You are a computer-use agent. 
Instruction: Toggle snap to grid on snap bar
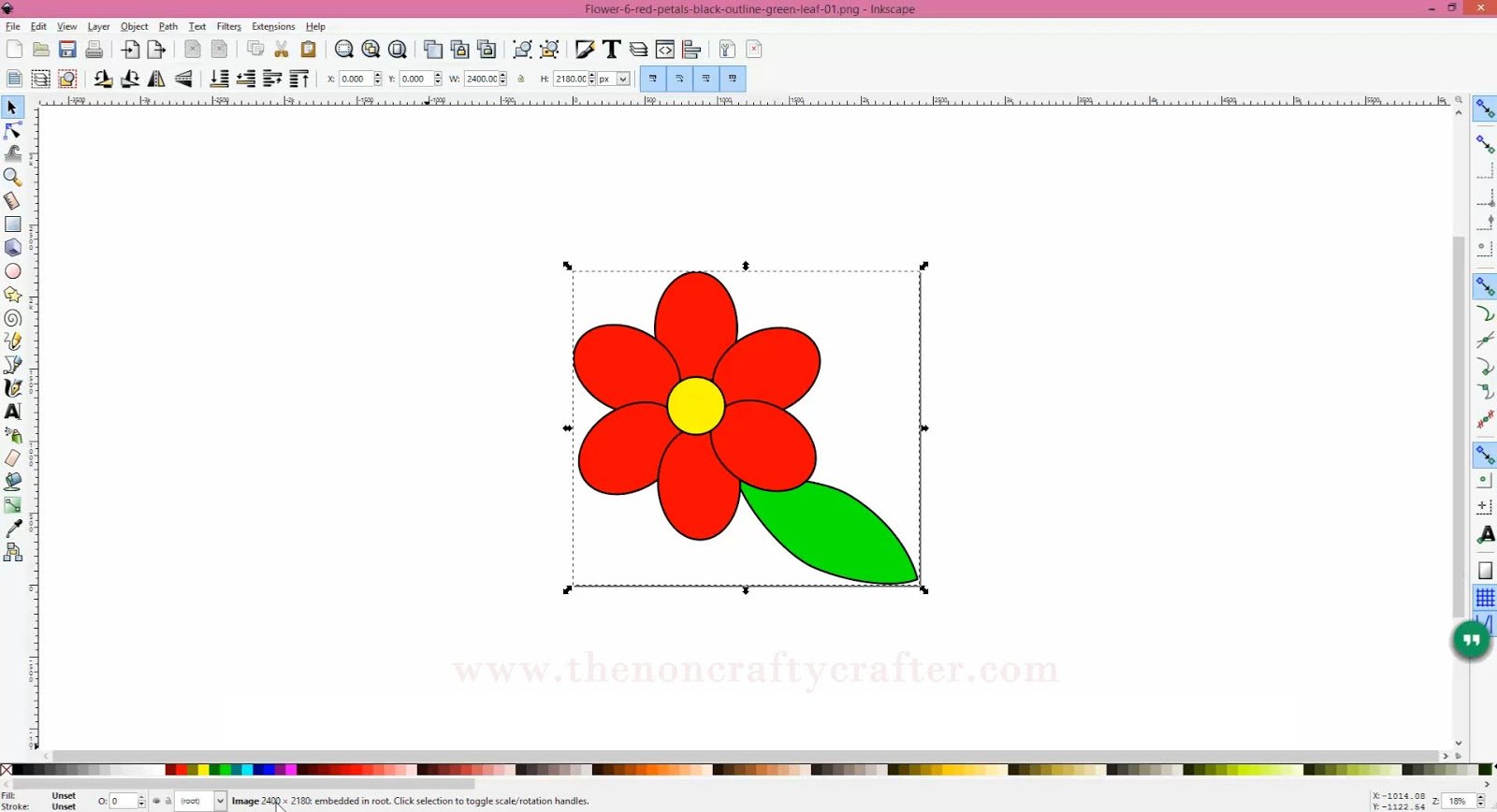pyautogui.click(x=1485, y=598)
